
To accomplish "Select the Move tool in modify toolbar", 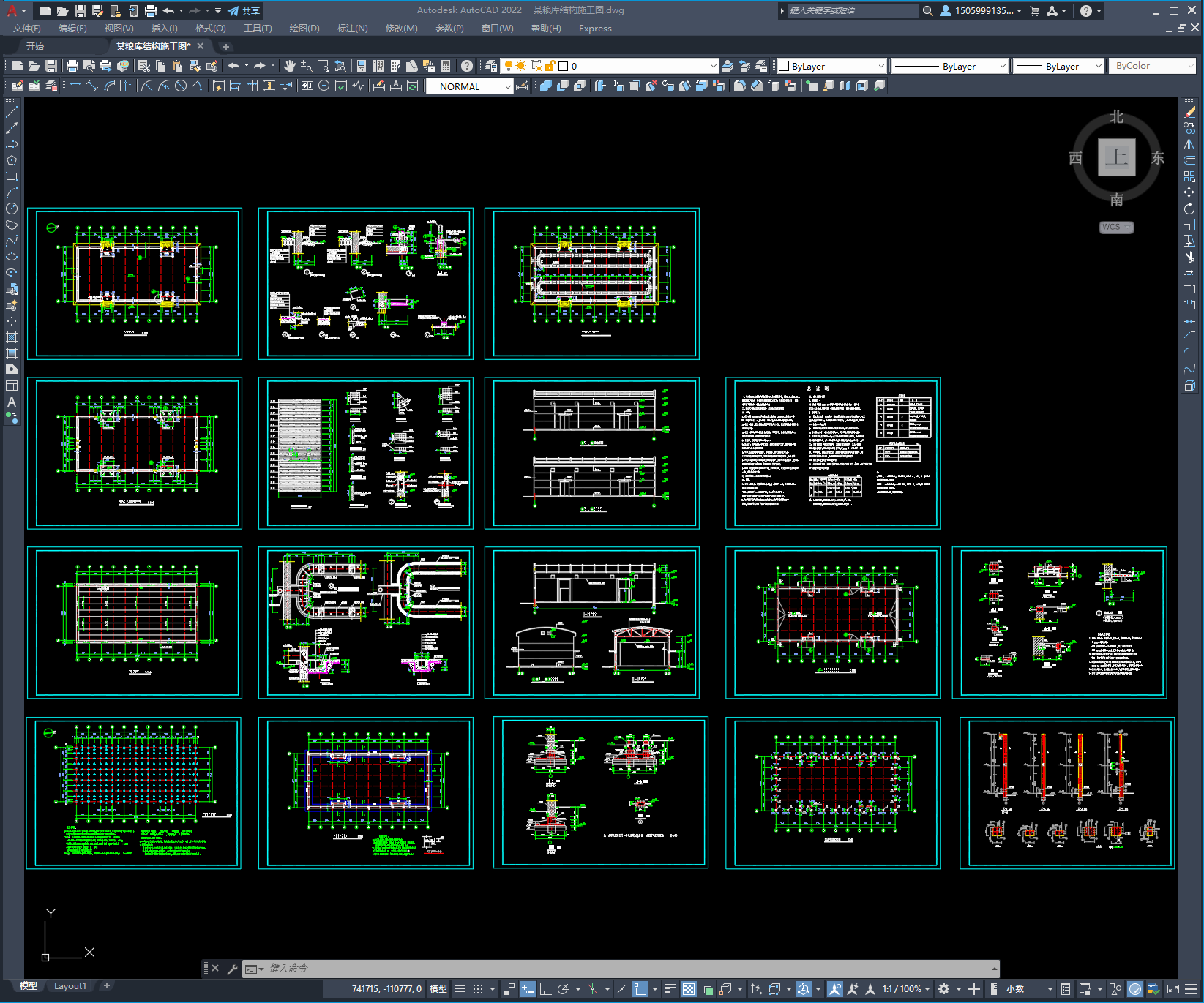I will pyautogui.click(x=1189, y=192).
